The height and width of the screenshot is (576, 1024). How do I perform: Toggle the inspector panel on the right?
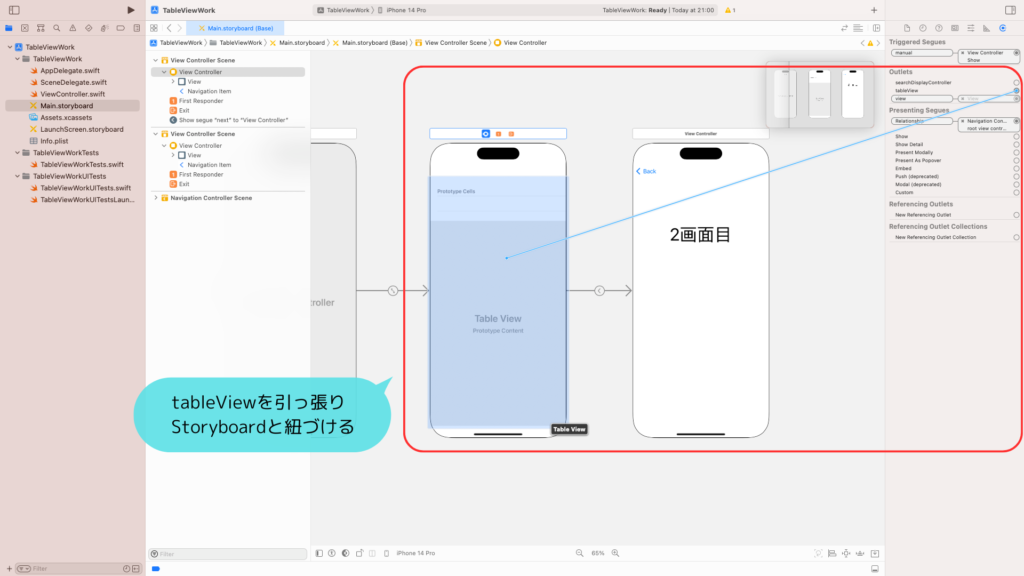(1010, 10)
